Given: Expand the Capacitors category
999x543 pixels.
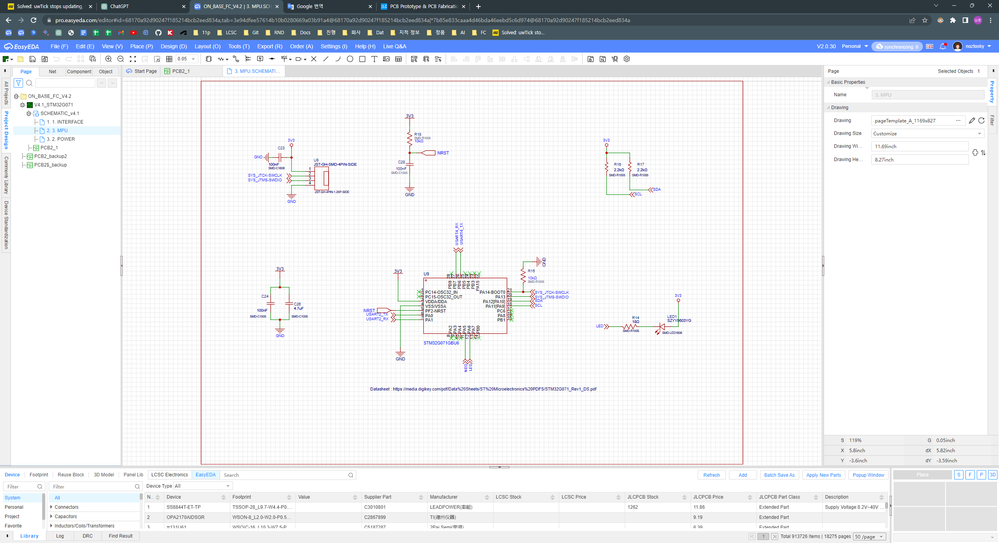Looking at the screenshot, I should (x=52, y=517).
